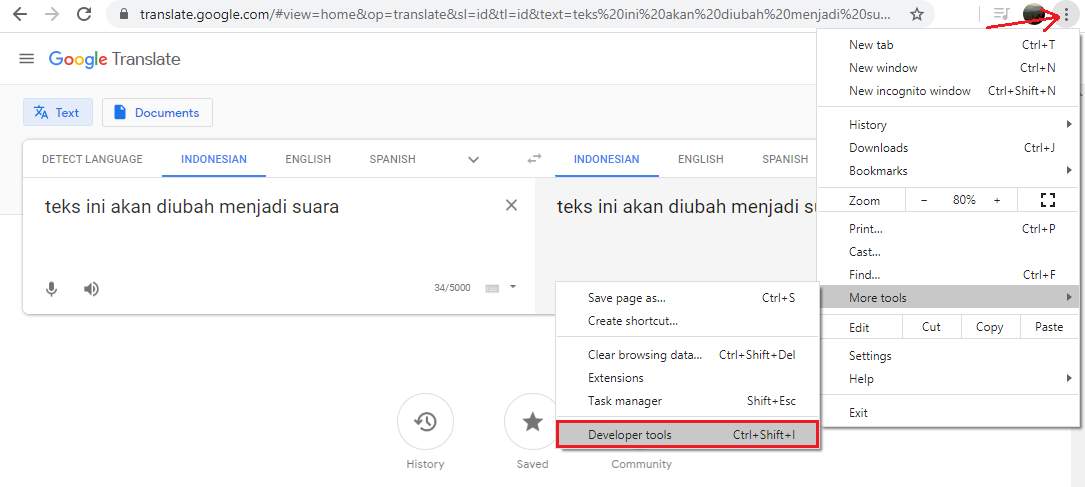This screenshot has height=487, width=1085.
Task: Choose Cast... from the Chrome menu
Action: point(947,252)
